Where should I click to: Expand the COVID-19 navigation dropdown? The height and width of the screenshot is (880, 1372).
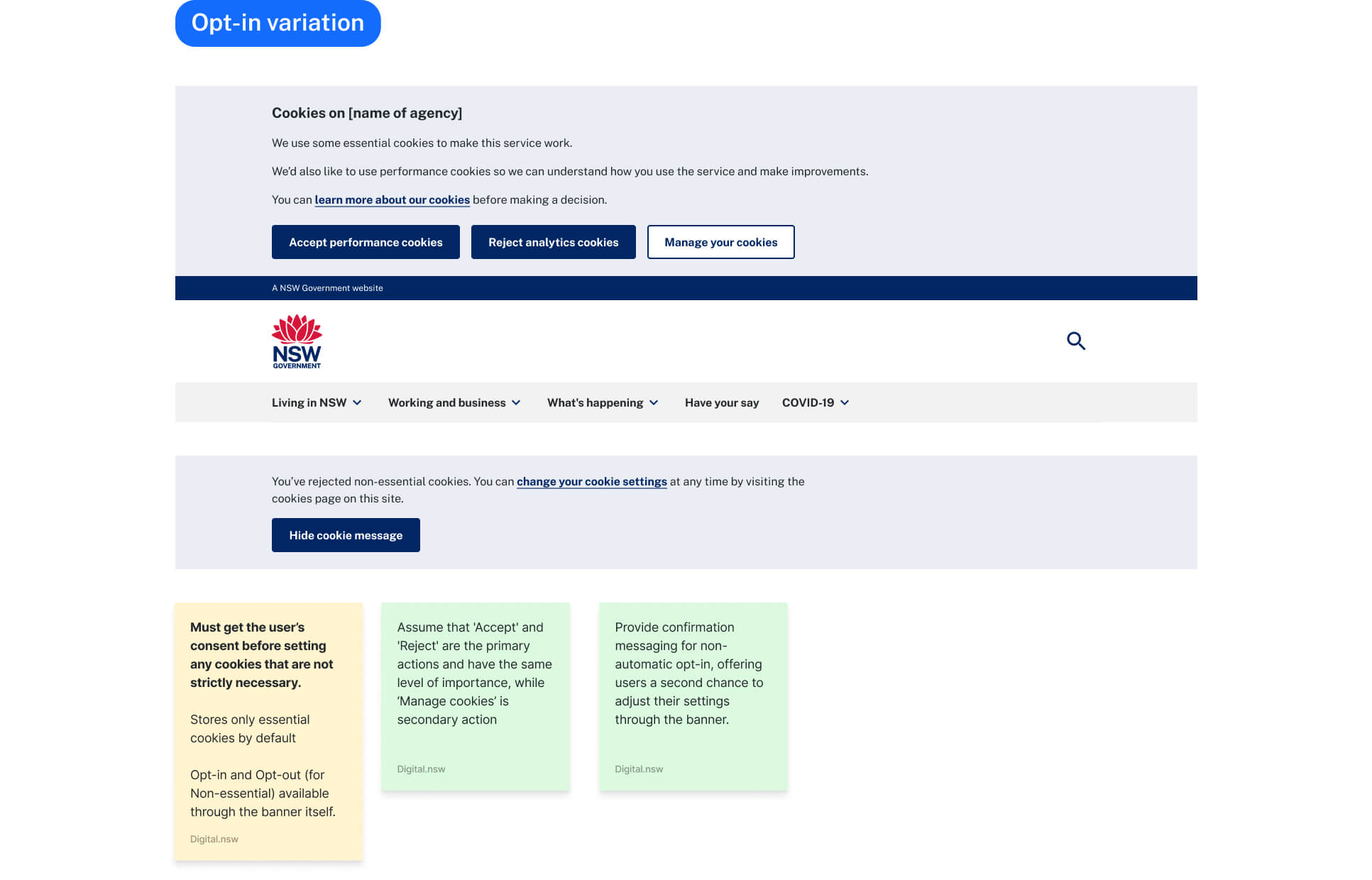coord(816,402)
